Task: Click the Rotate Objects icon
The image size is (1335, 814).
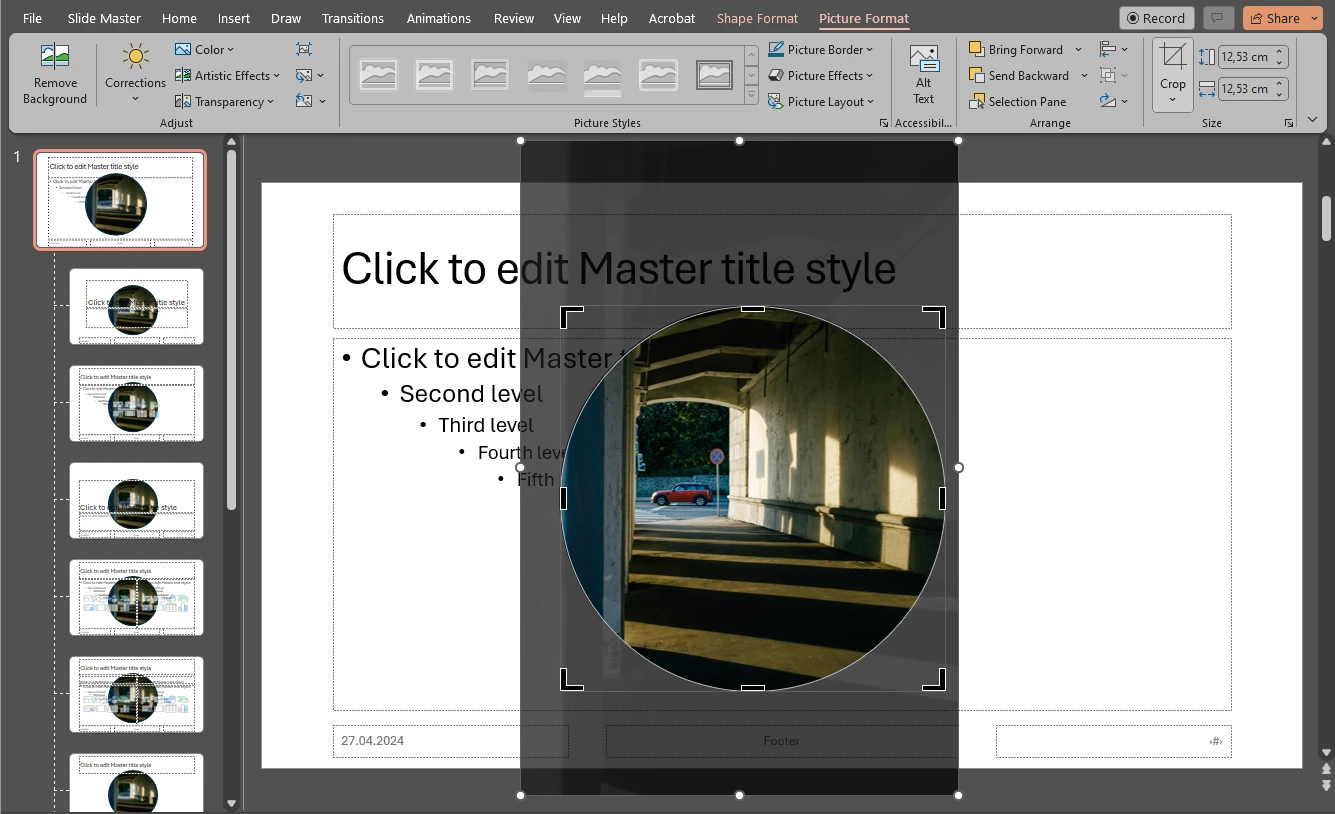Action: tap(1108, 101)
